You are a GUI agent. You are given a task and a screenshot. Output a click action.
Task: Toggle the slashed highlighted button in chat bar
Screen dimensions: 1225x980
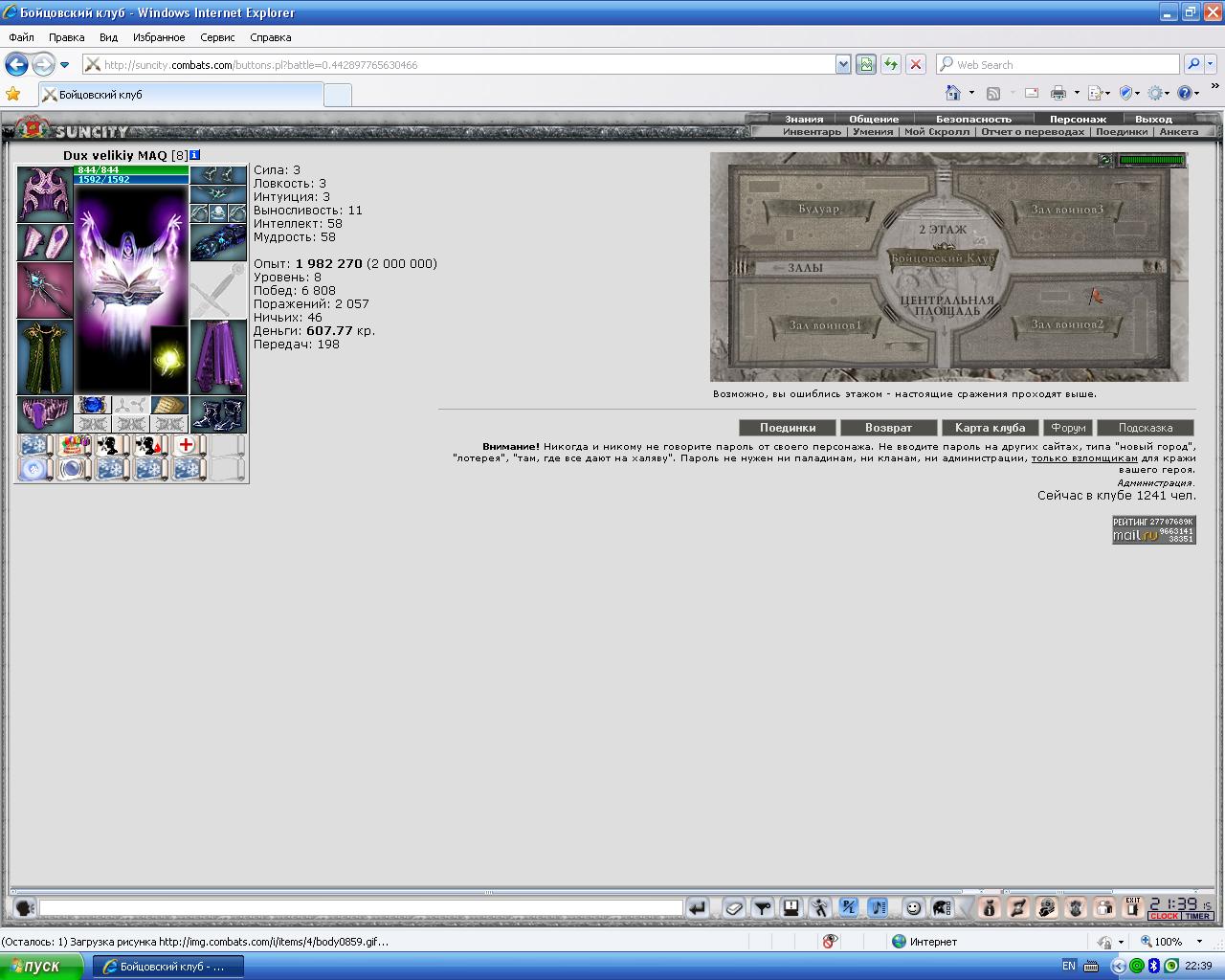849,907
